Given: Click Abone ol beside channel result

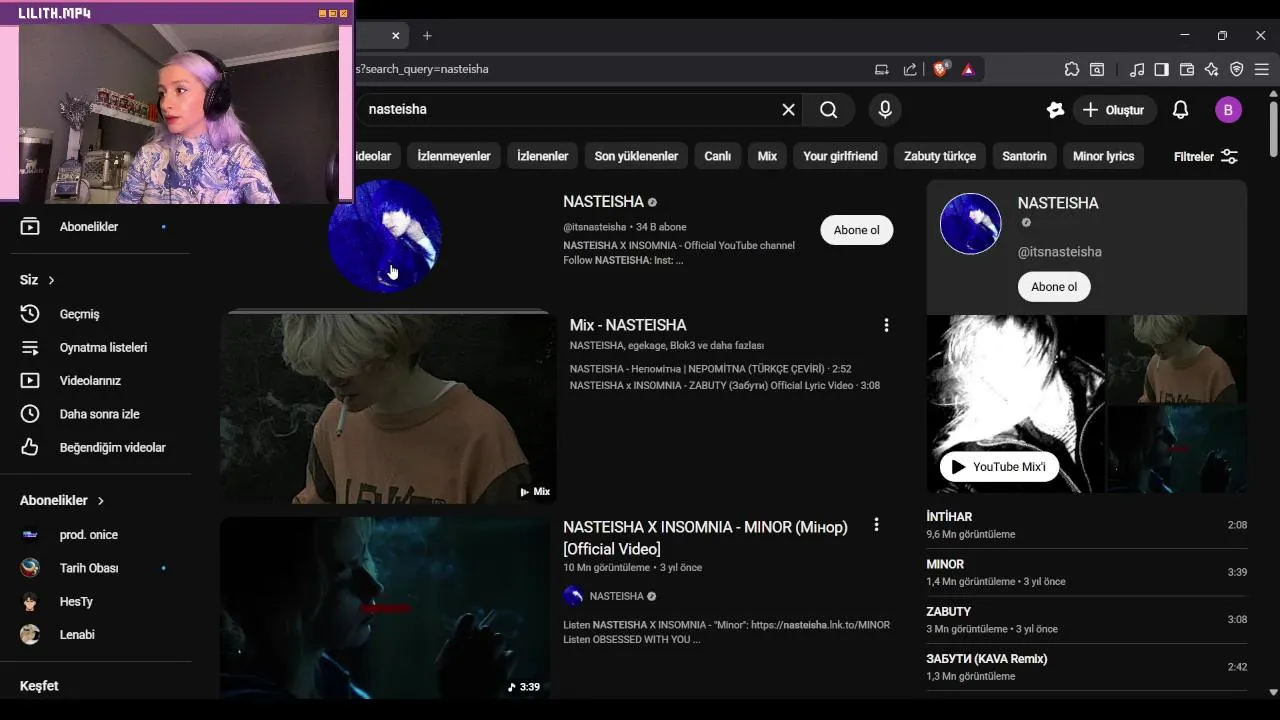Looking at the screenshot, I should coord(857,230).
